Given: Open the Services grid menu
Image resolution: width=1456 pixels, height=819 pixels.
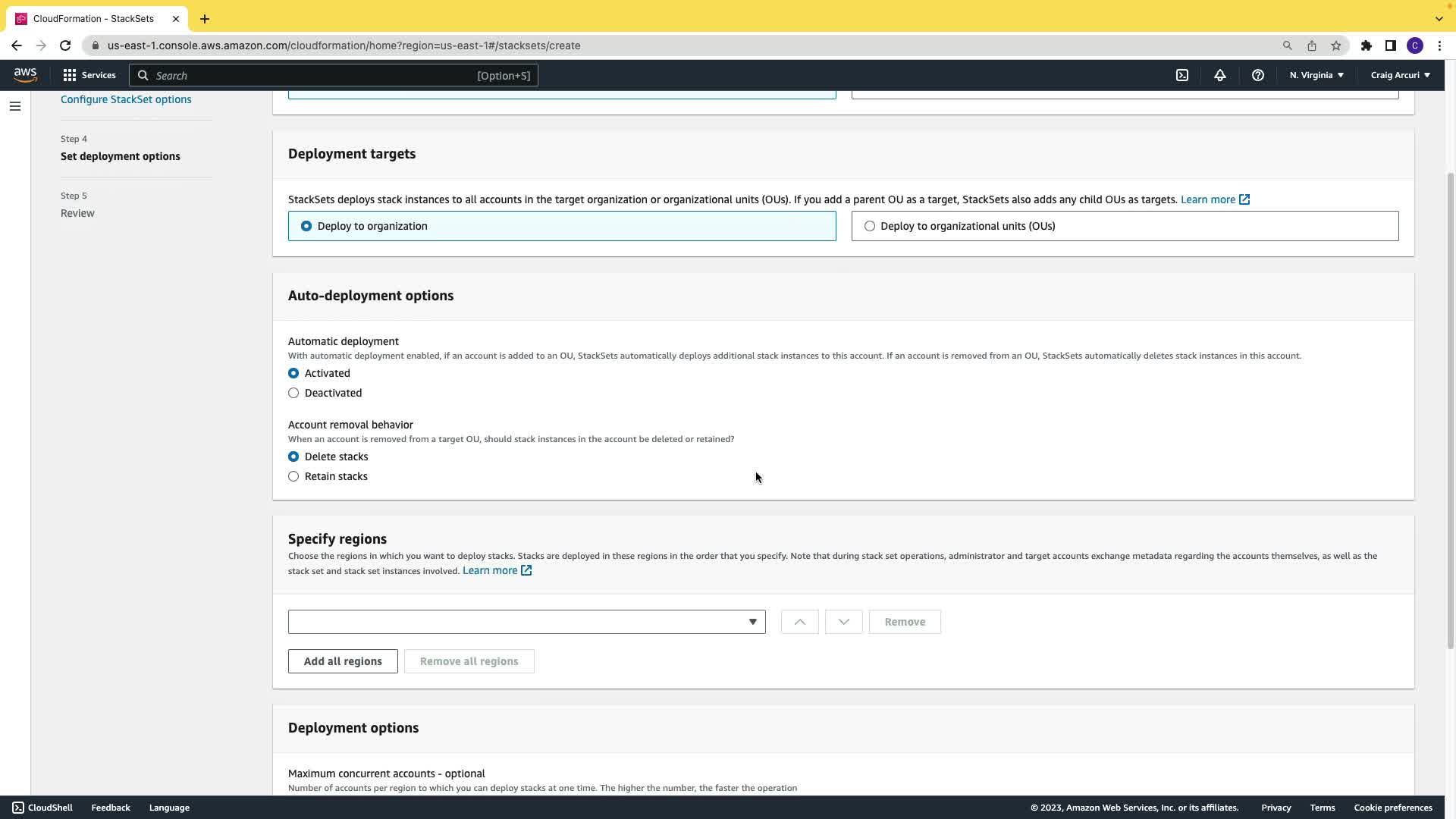Looking at the screenshot, I should 89,75.
